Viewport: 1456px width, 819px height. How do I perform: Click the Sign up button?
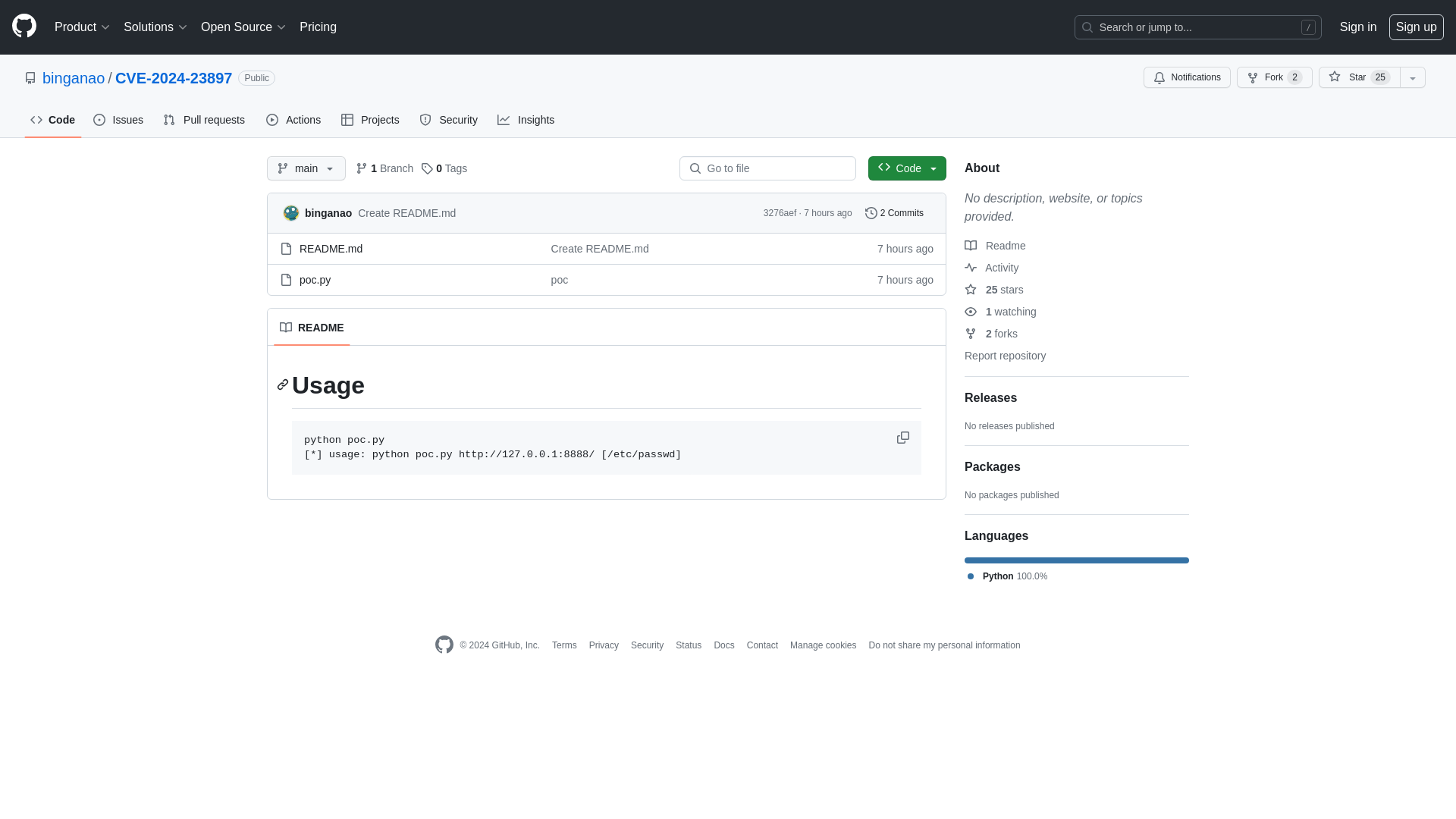pyautogui.click(x=1416, y=27)
